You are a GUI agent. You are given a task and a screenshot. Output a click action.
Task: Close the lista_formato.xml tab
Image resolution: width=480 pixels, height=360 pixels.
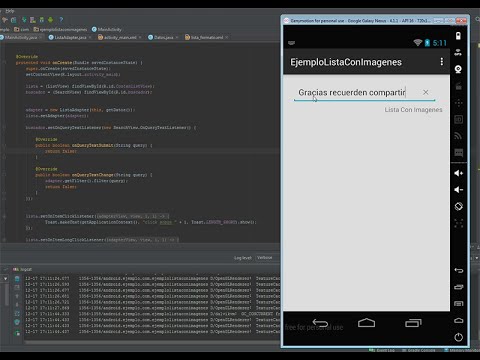click(x=227, y=37)
